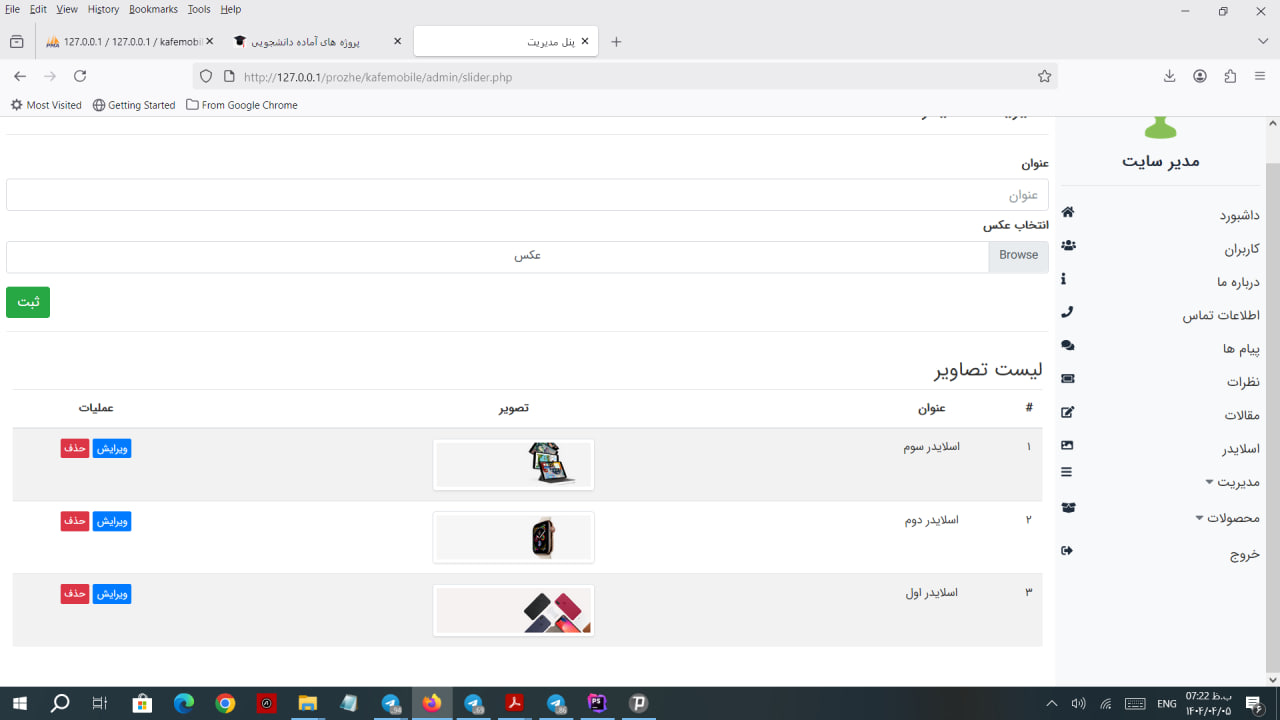This screenshot has width=1280, height=720.
Task: Expand the محصولات dropdown menu
Action: 1227,518
